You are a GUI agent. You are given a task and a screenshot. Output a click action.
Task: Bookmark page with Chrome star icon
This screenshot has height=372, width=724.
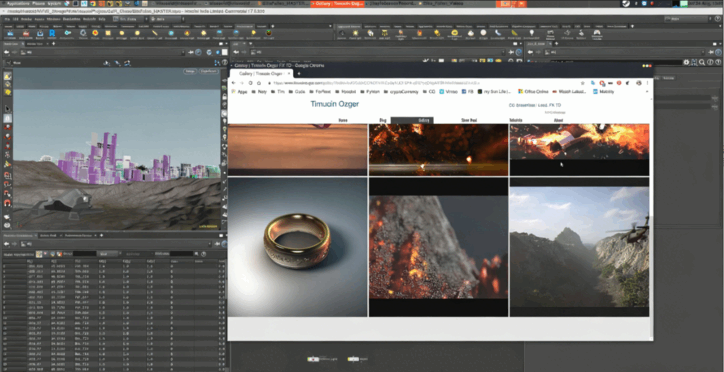click(x=583, y=83)
